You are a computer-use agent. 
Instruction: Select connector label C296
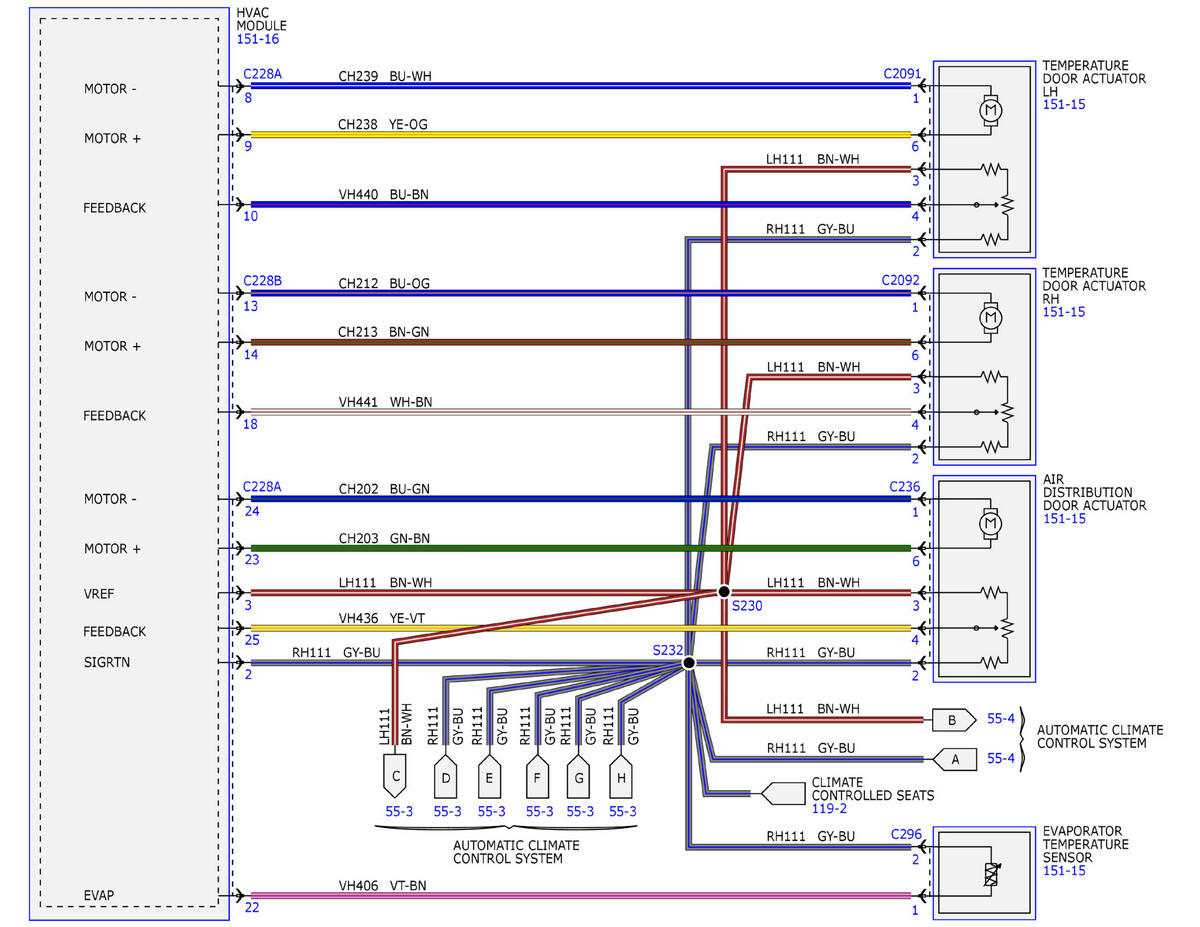pos(904,833)
